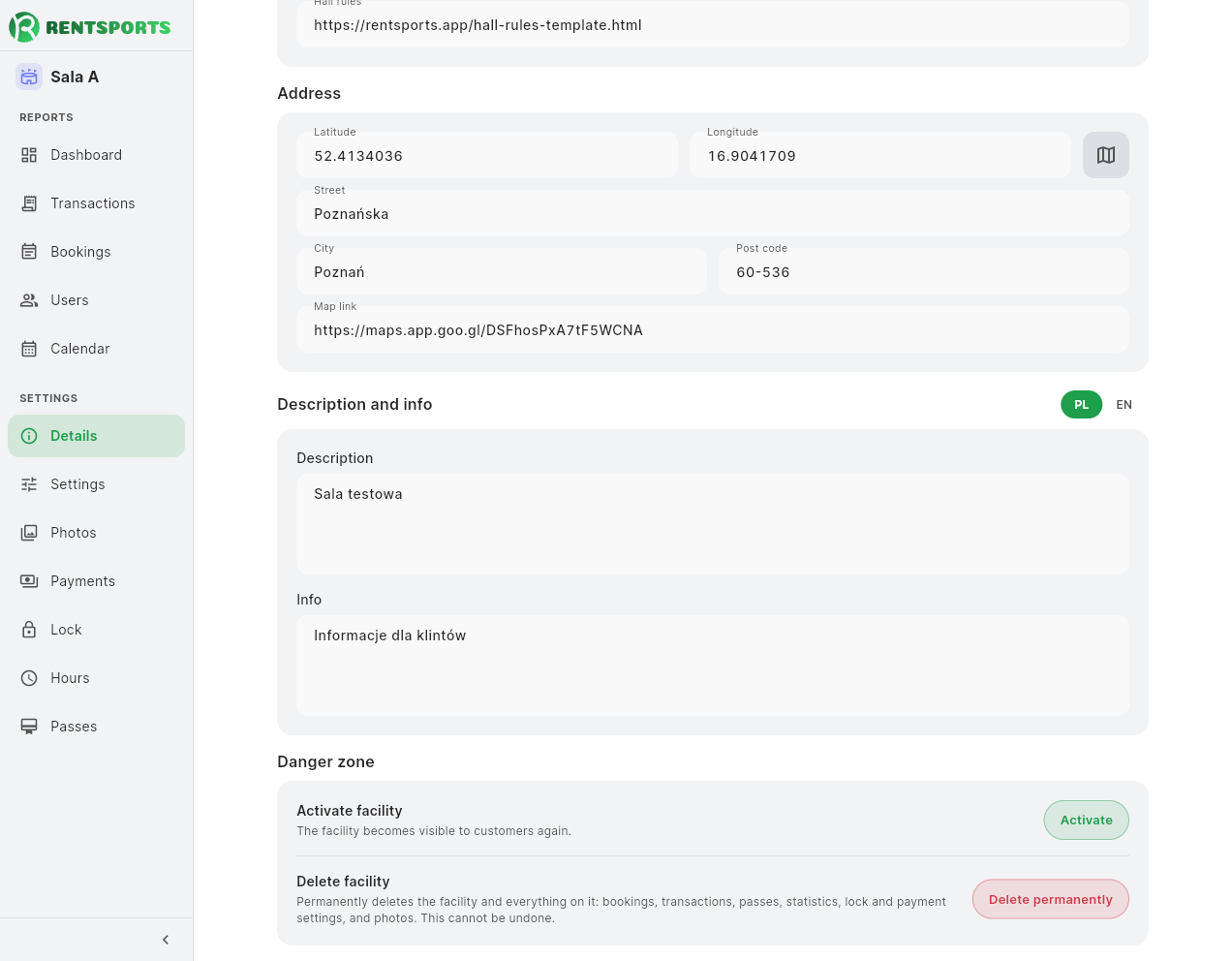The width and height of the screenshot is (1232, 961).
Task: Open the Photos settings page
Action: pyautogui.click(x=96, y=533)
